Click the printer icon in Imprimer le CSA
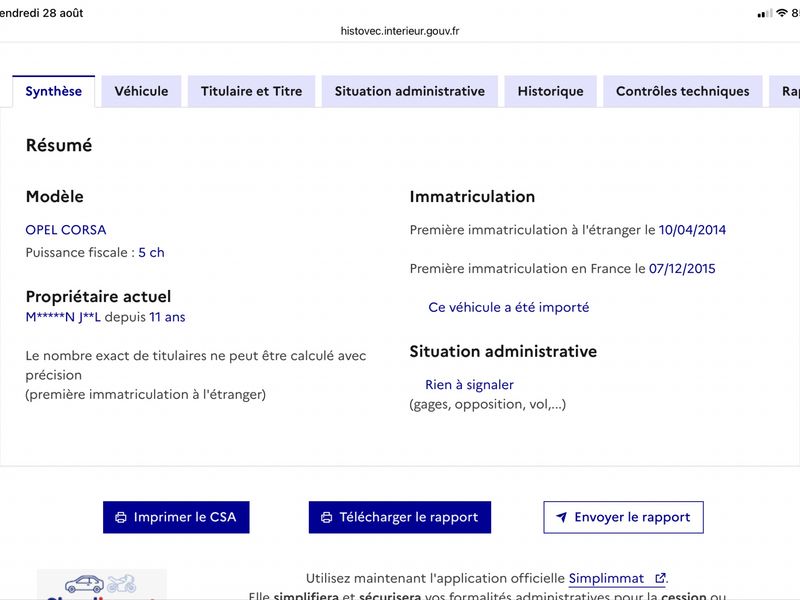This screenshot has height=600, width=800. (121, 517)
